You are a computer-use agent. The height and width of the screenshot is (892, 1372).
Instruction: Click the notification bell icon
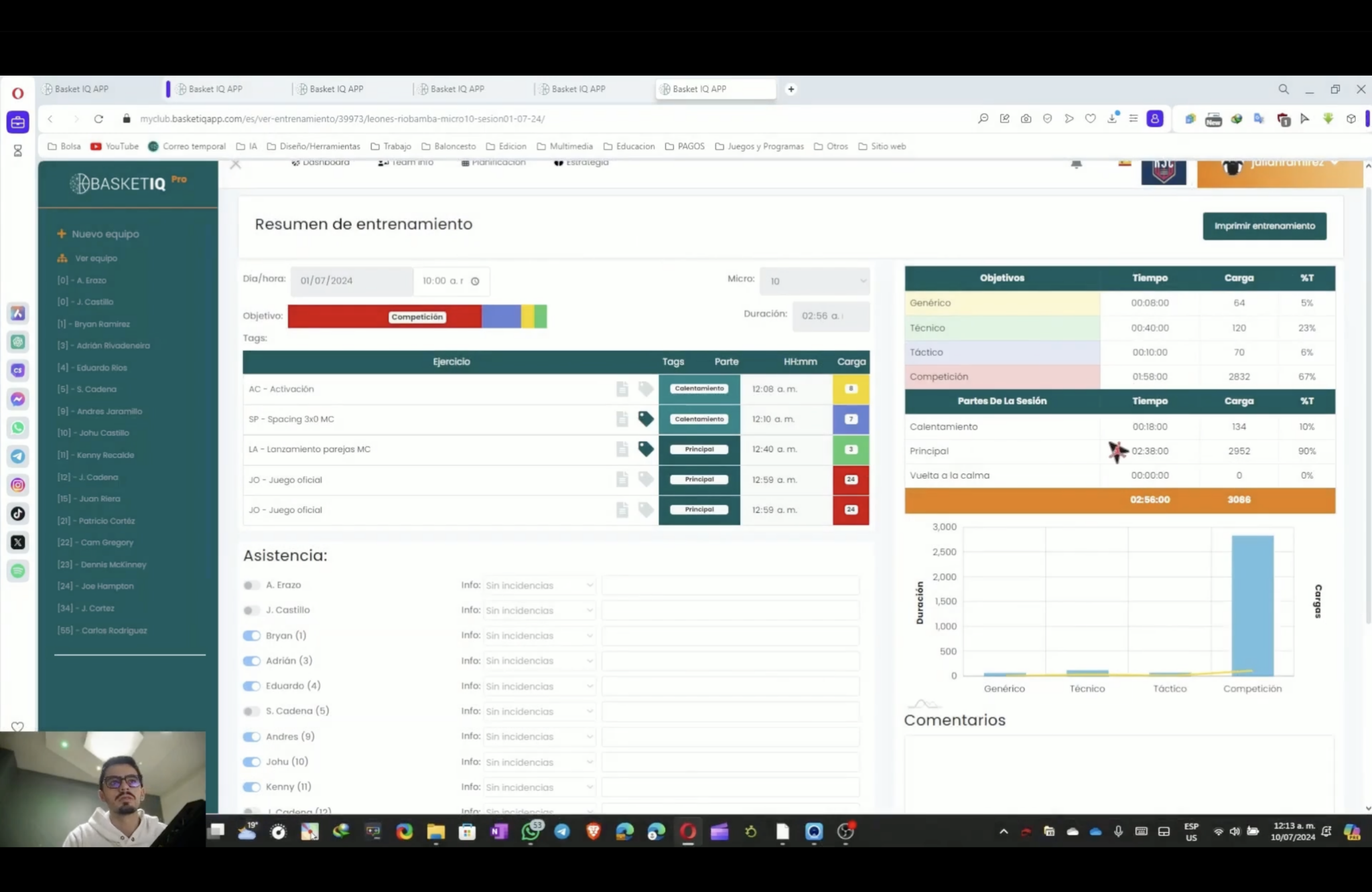pyautogui.click(x=1077, y=163)
